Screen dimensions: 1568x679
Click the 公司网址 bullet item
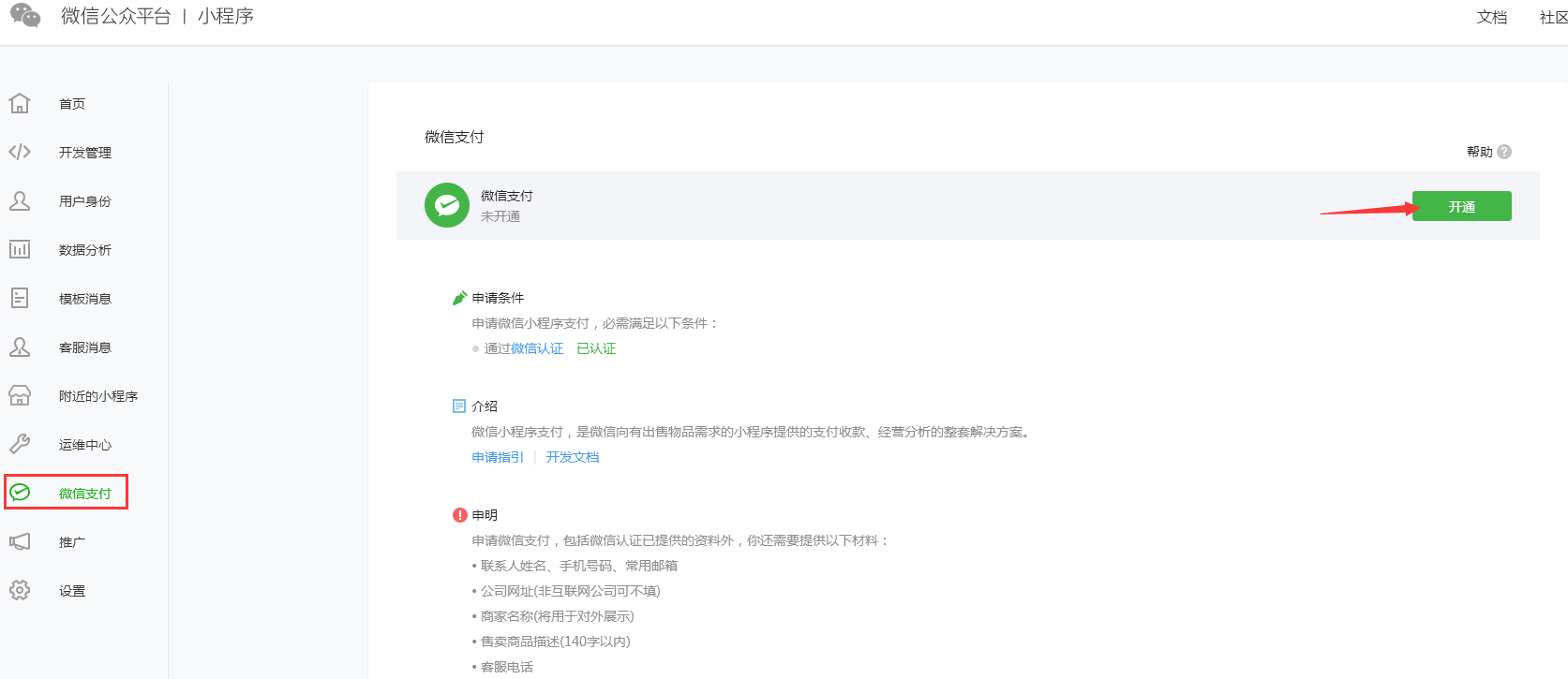571,591
